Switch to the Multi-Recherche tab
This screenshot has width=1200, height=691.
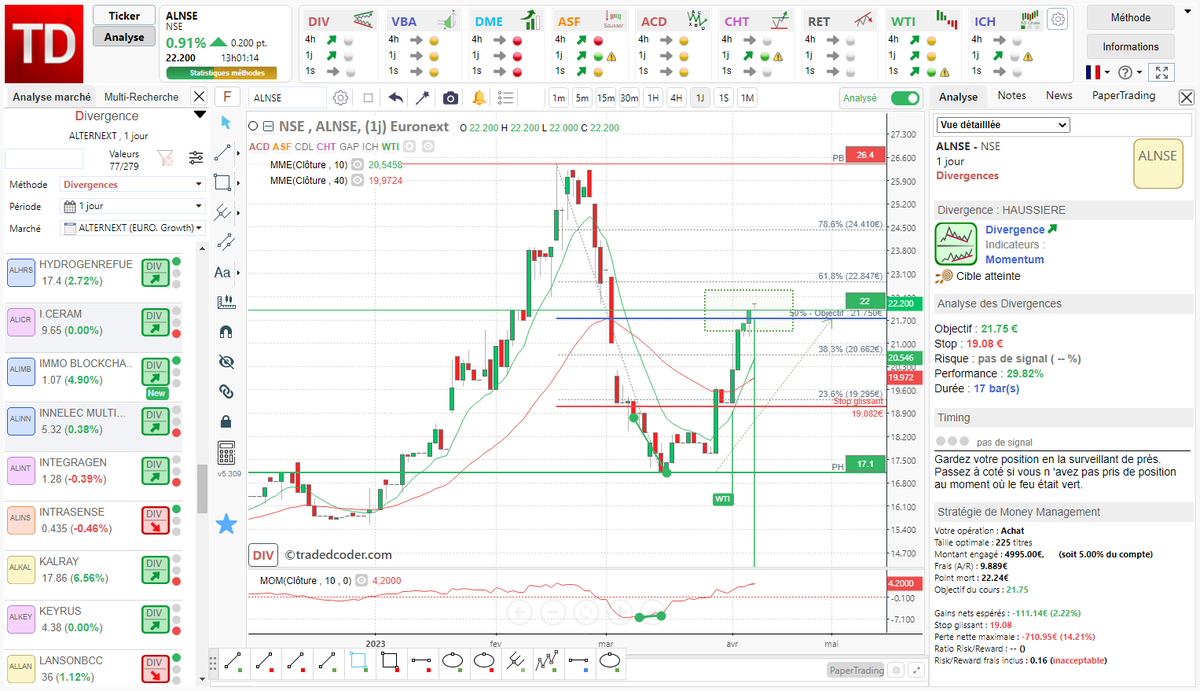pyautogui.click(x=141, y=97)
